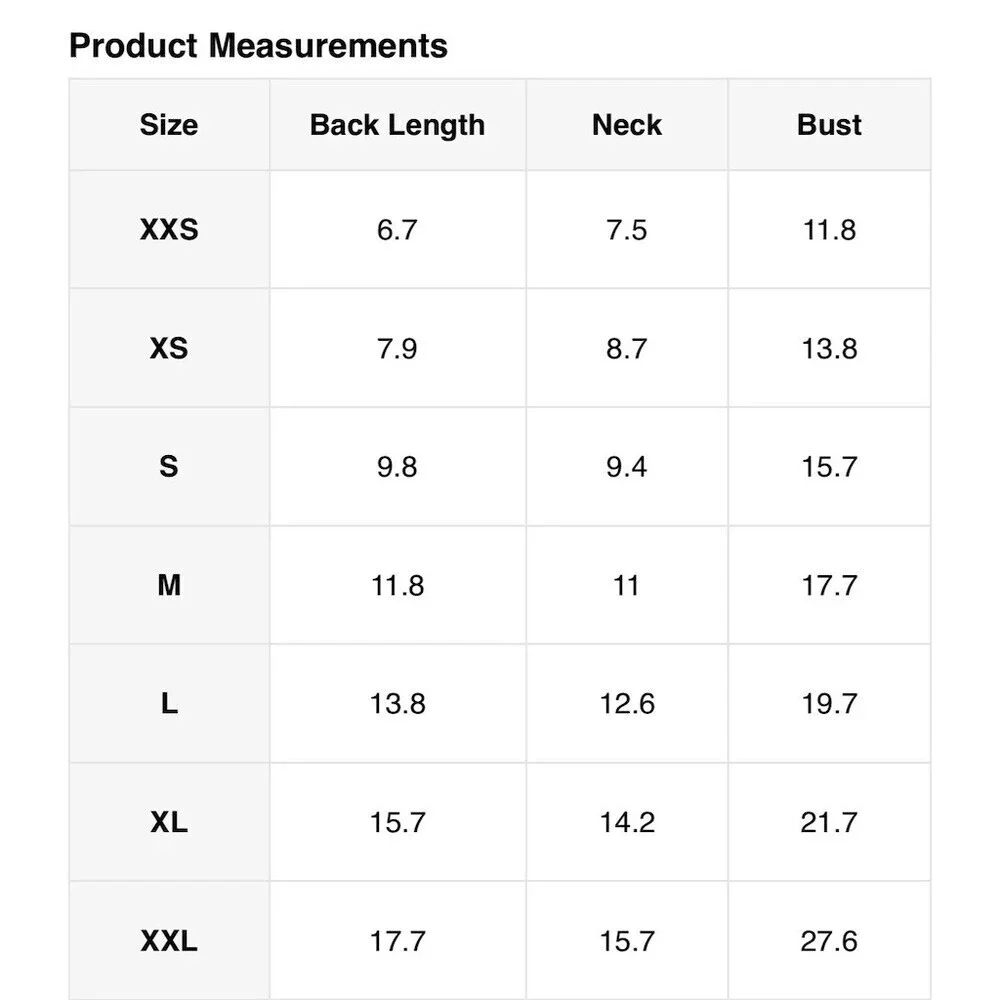Image resolution: width=1000 pixels, height=1000 pixels.
Task: Select M neck value 11
Action: point(626,585)
